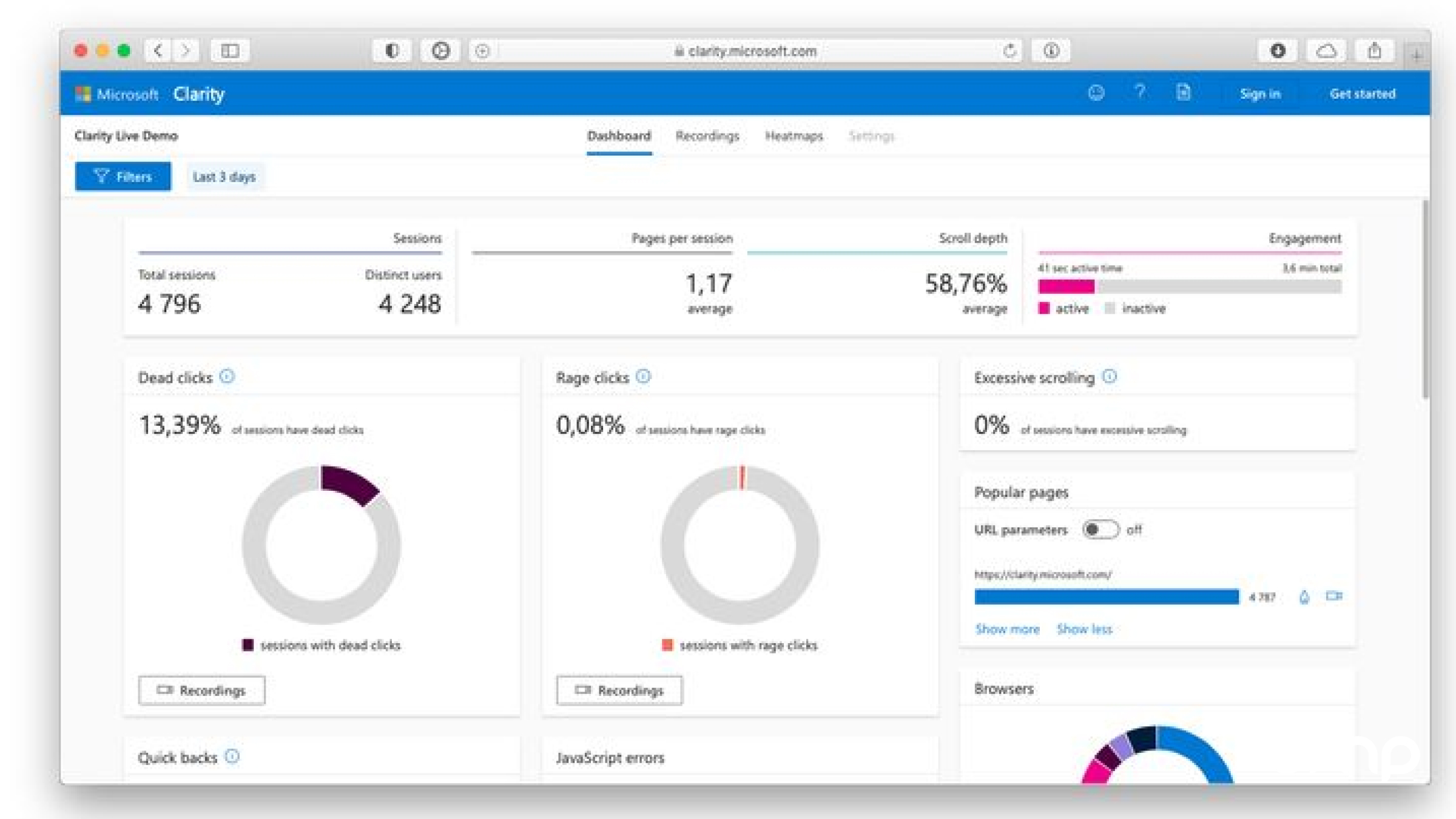Toggle the URL parameters switch
The width and height of the screenshot is (1456, 819).
[1100, 530]
